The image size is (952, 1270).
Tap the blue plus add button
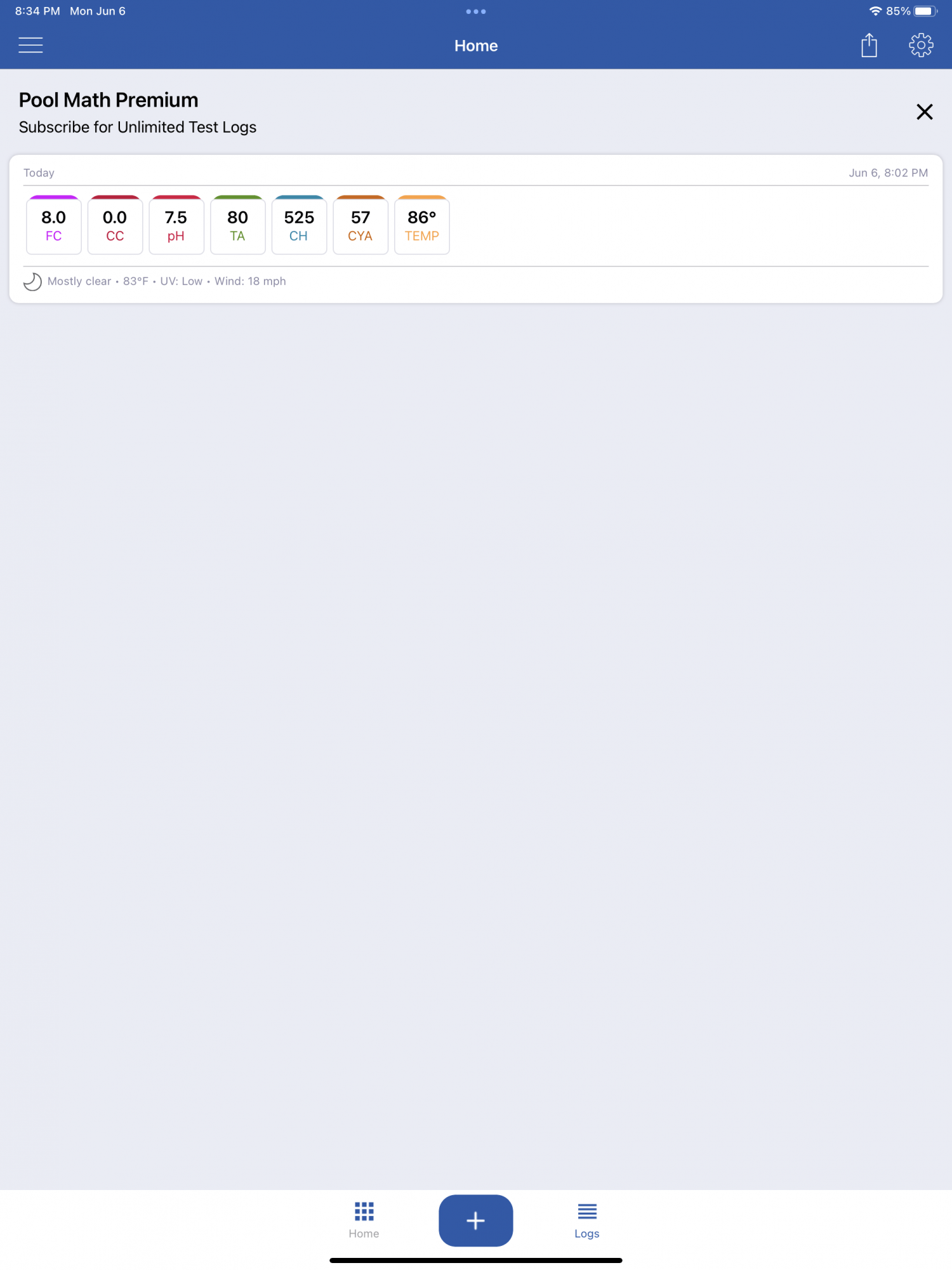click(475, 1220)
